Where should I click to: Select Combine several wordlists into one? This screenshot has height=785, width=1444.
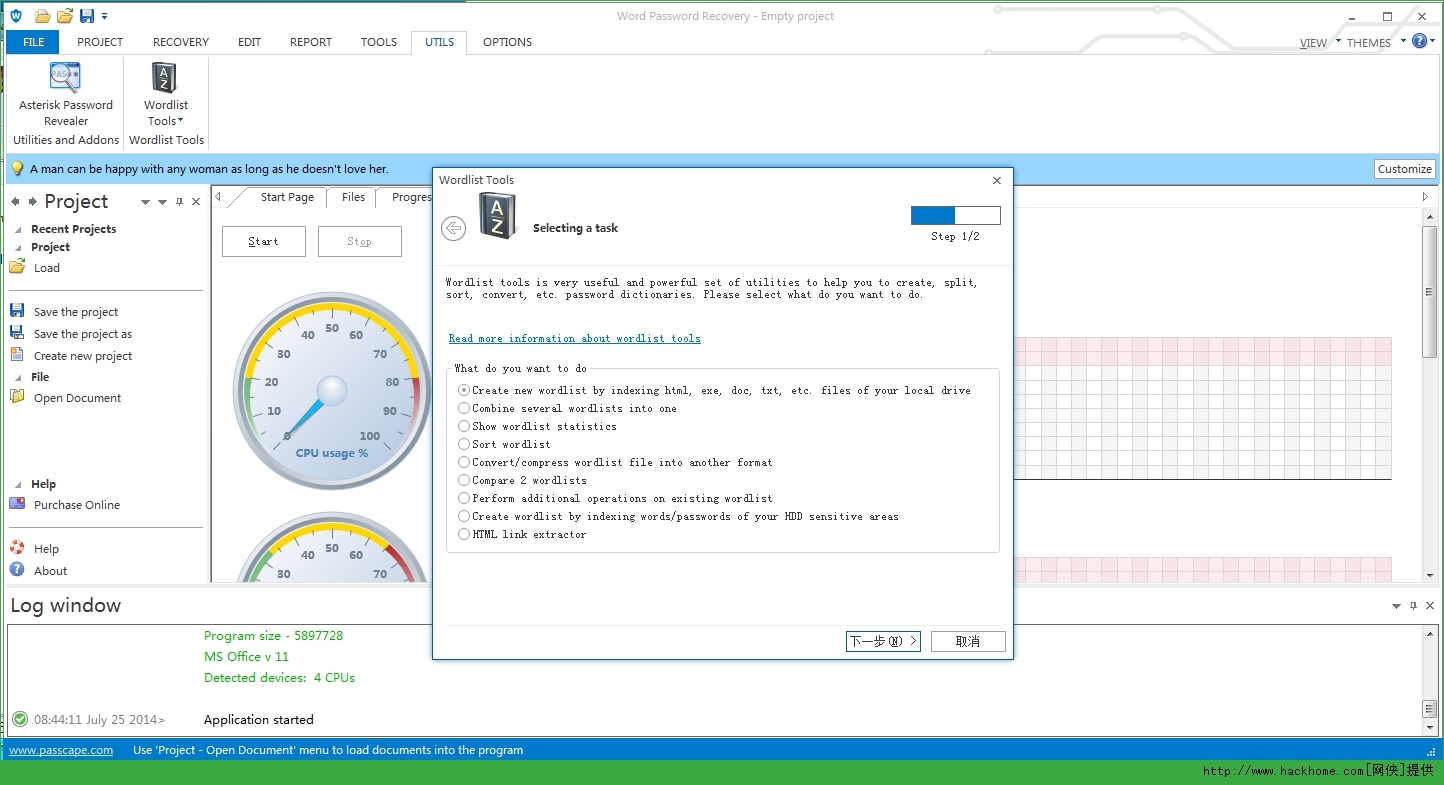tap(567, 408)
